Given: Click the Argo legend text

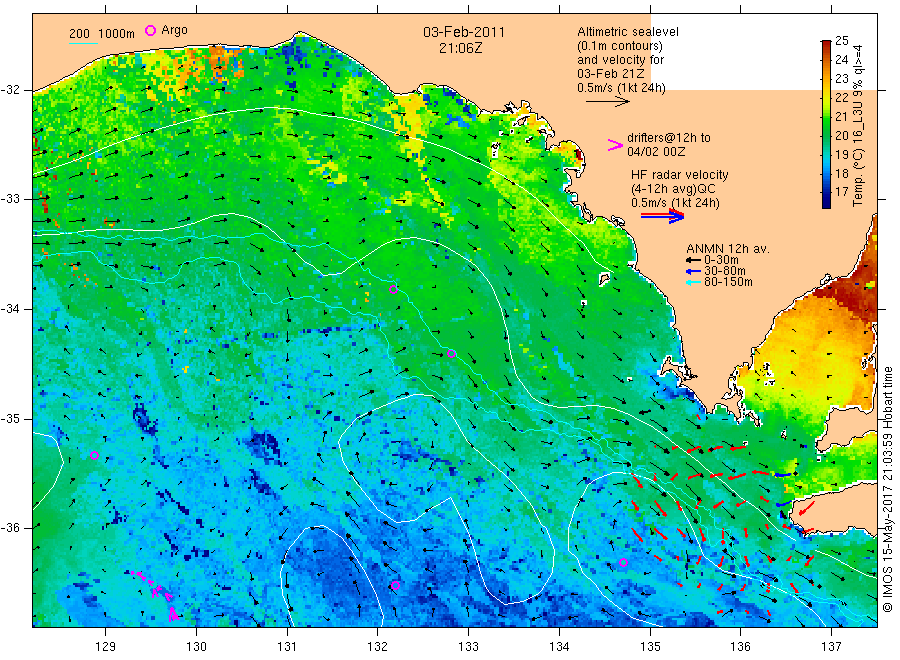Looking at the screenshot, I should click(174, 30).
